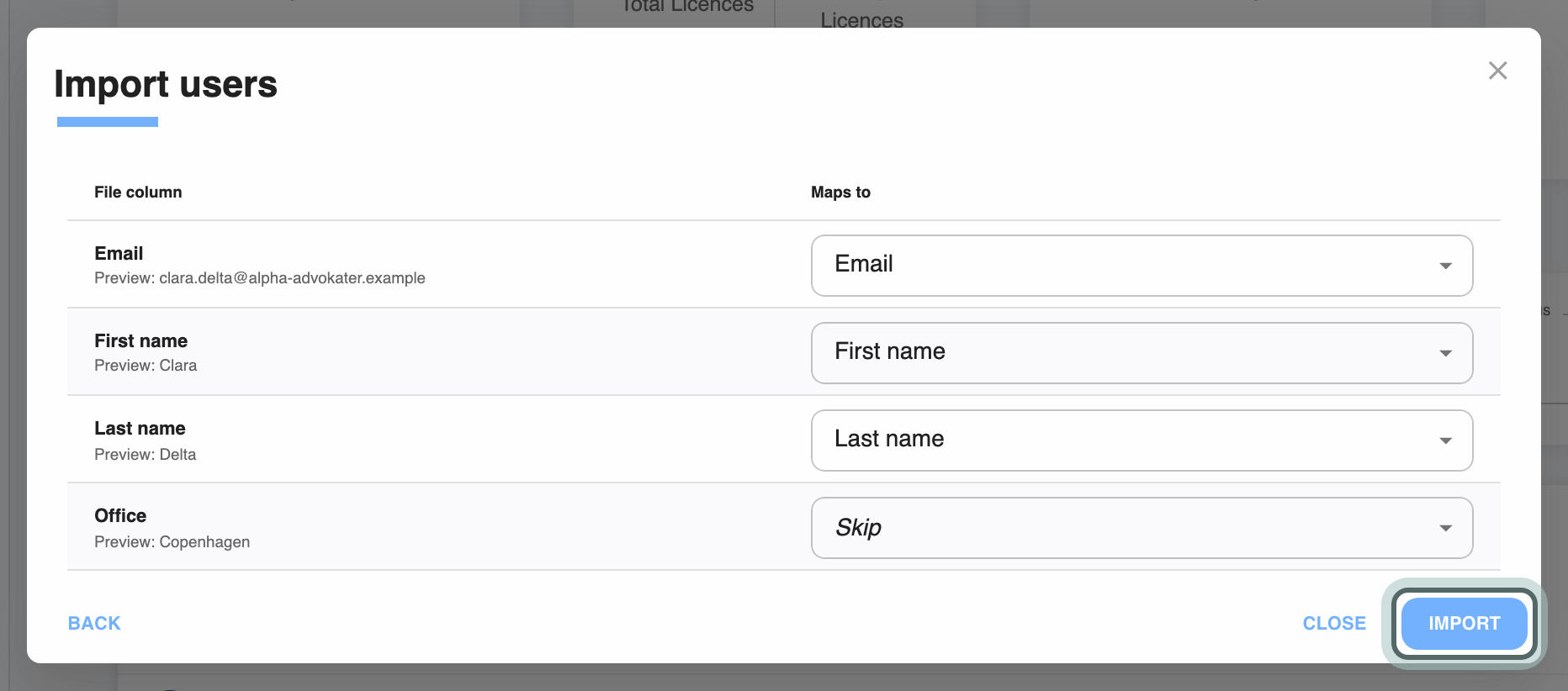Click the Close button

(x=1334, y=624)
